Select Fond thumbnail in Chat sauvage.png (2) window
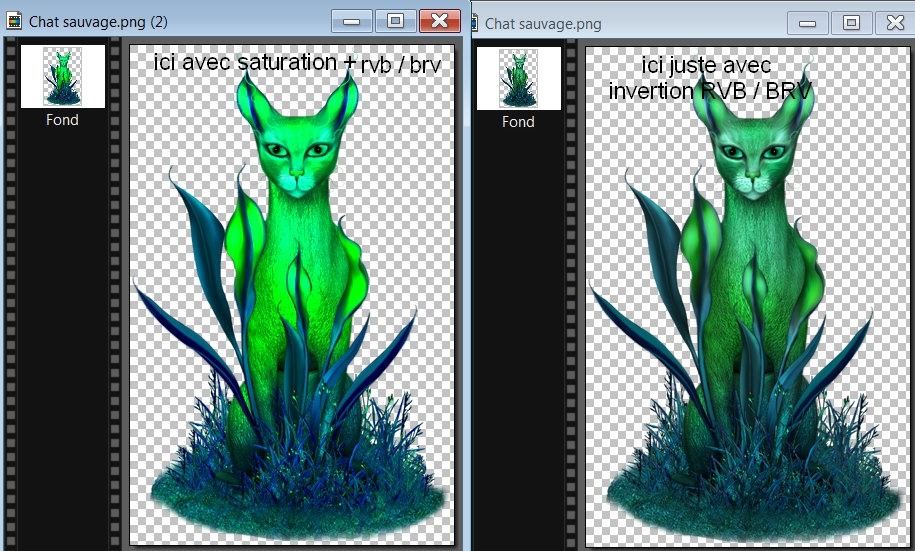The width and height of the screenshot is (915, 551). tap(63, 76)
